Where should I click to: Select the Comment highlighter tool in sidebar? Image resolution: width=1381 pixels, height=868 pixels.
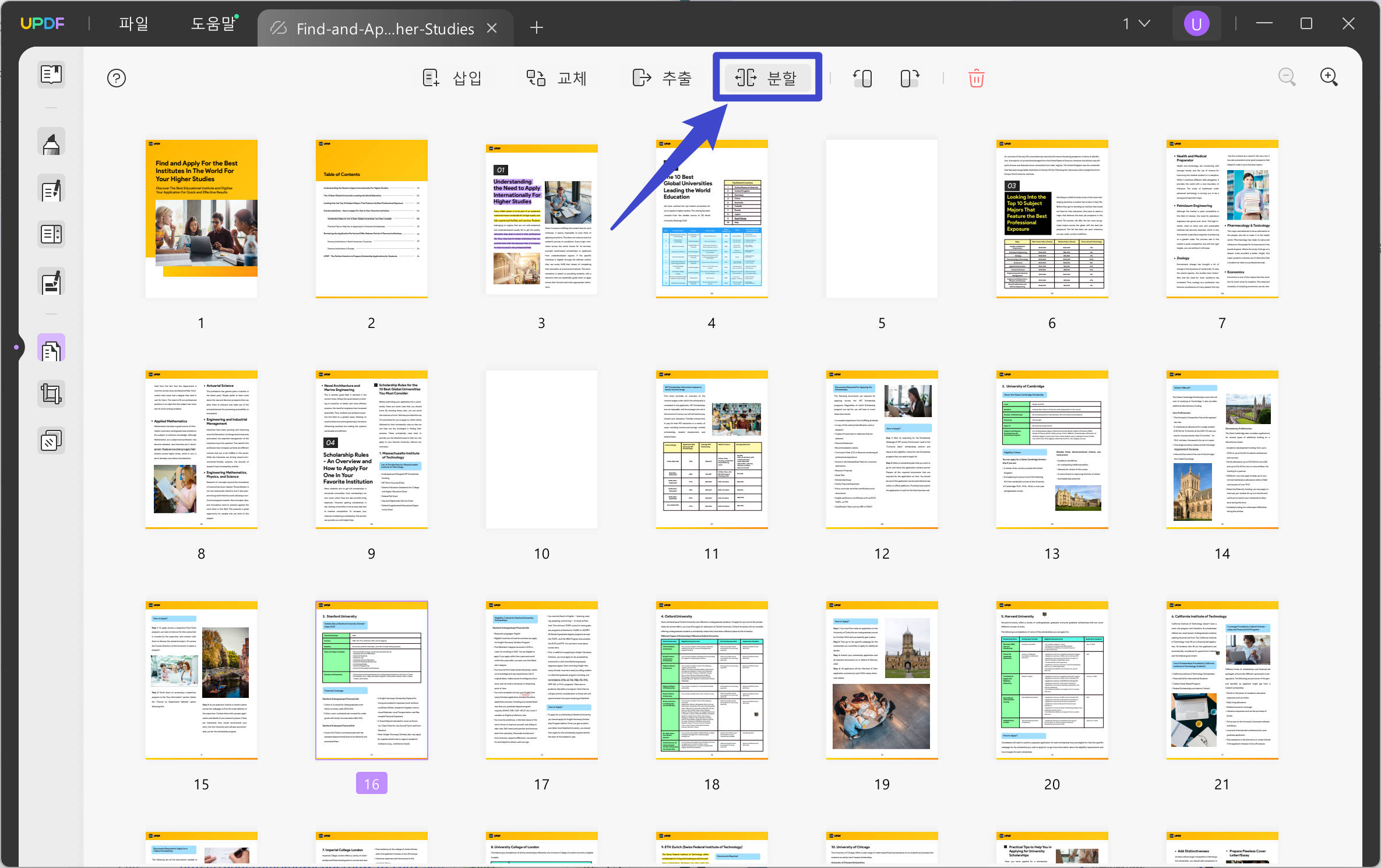coord(51,143)
